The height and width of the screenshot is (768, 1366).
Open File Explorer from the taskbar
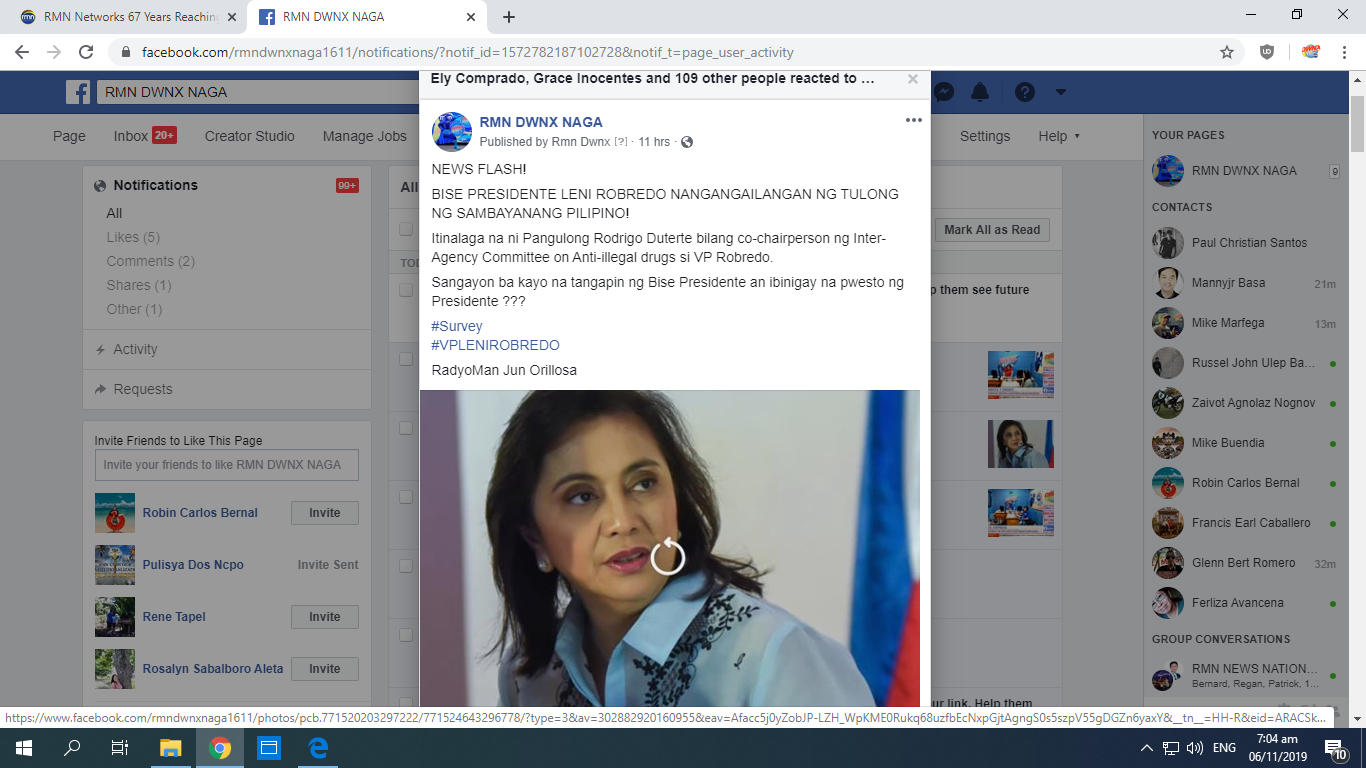[x=171, y=748]
